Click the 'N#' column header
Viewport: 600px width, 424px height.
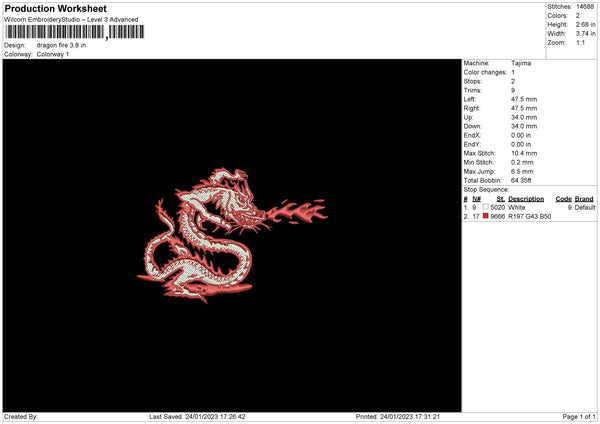(476, 199)
